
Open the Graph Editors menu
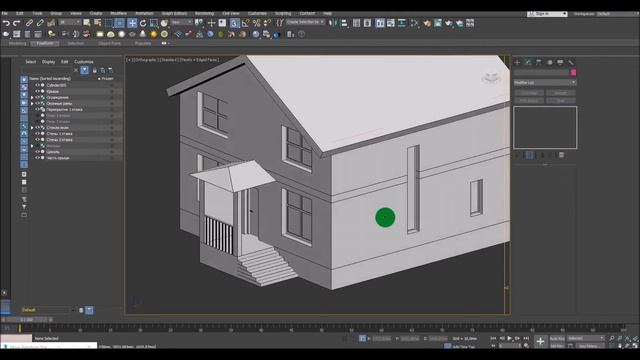174,13
